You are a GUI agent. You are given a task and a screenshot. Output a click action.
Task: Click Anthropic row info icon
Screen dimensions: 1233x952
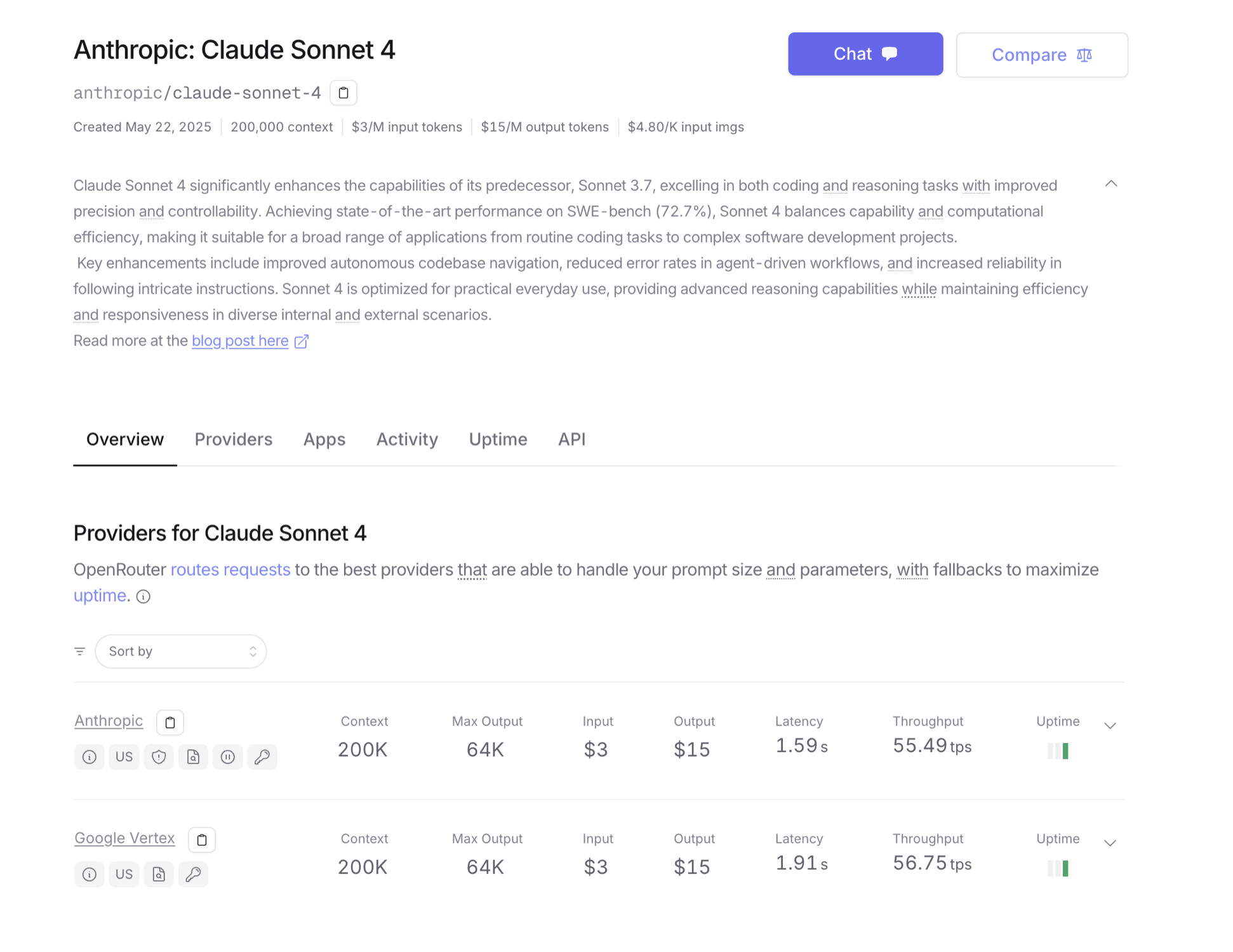pos(90,757)
